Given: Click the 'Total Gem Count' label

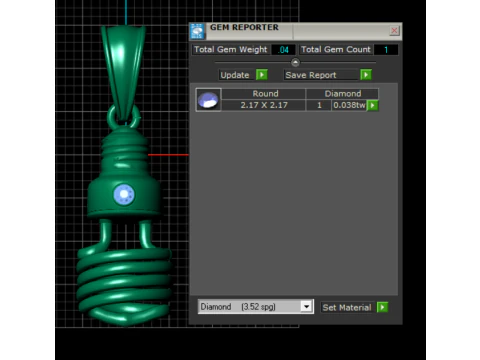Looking at the screenshot, I should pos(336,50).
